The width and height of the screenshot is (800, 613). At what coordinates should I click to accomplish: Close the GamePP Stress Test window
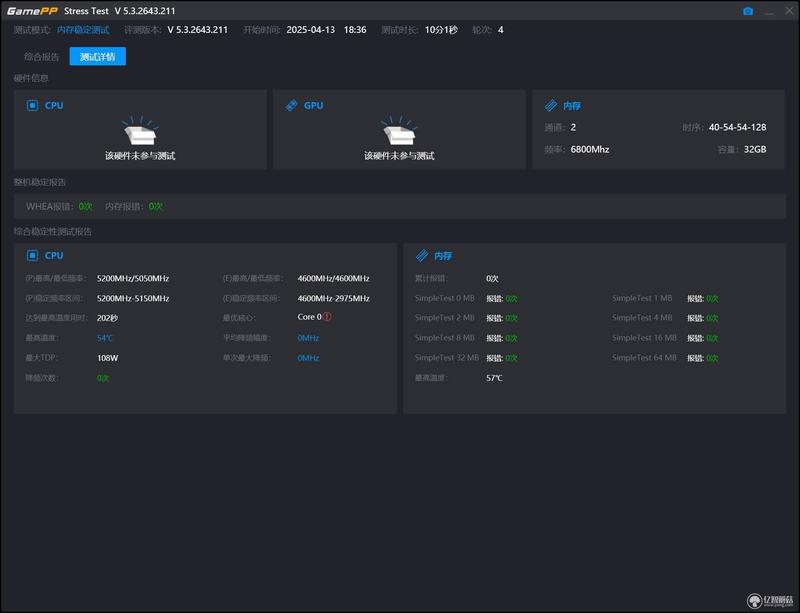pos(789,11)
